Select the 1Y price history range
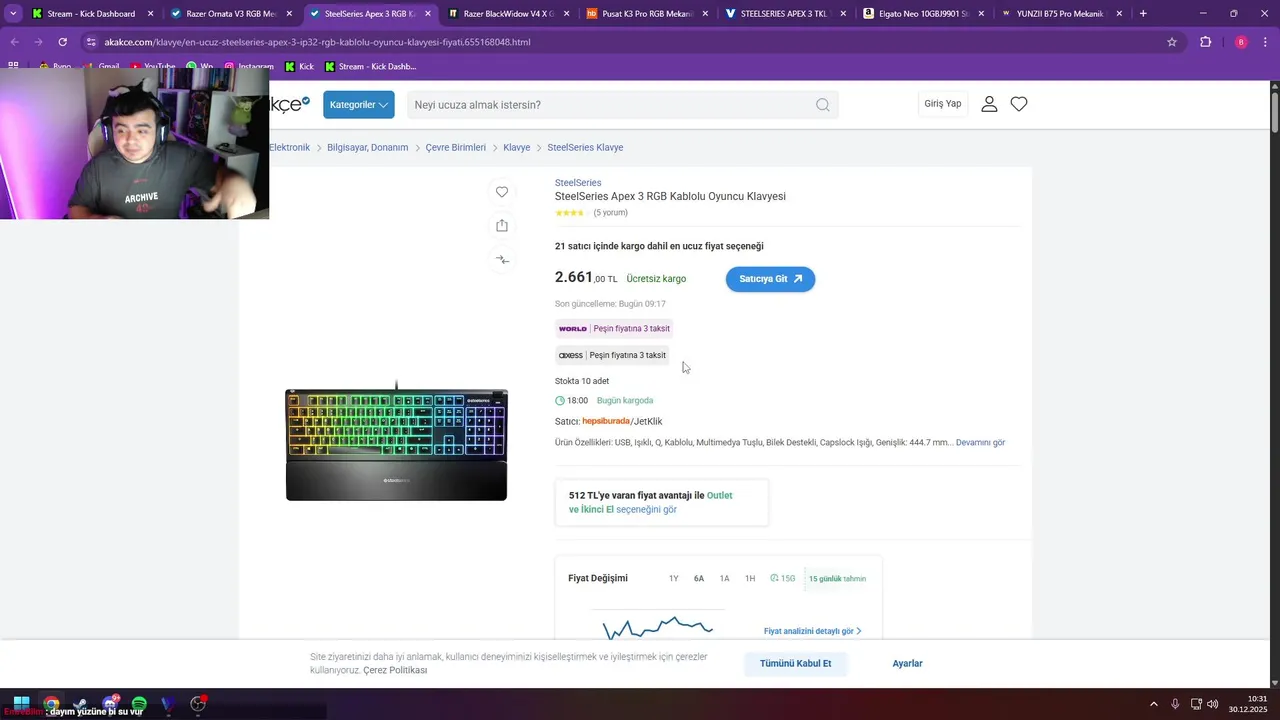This screenshot has width=1280, height=720. click(x=673, y=579)
